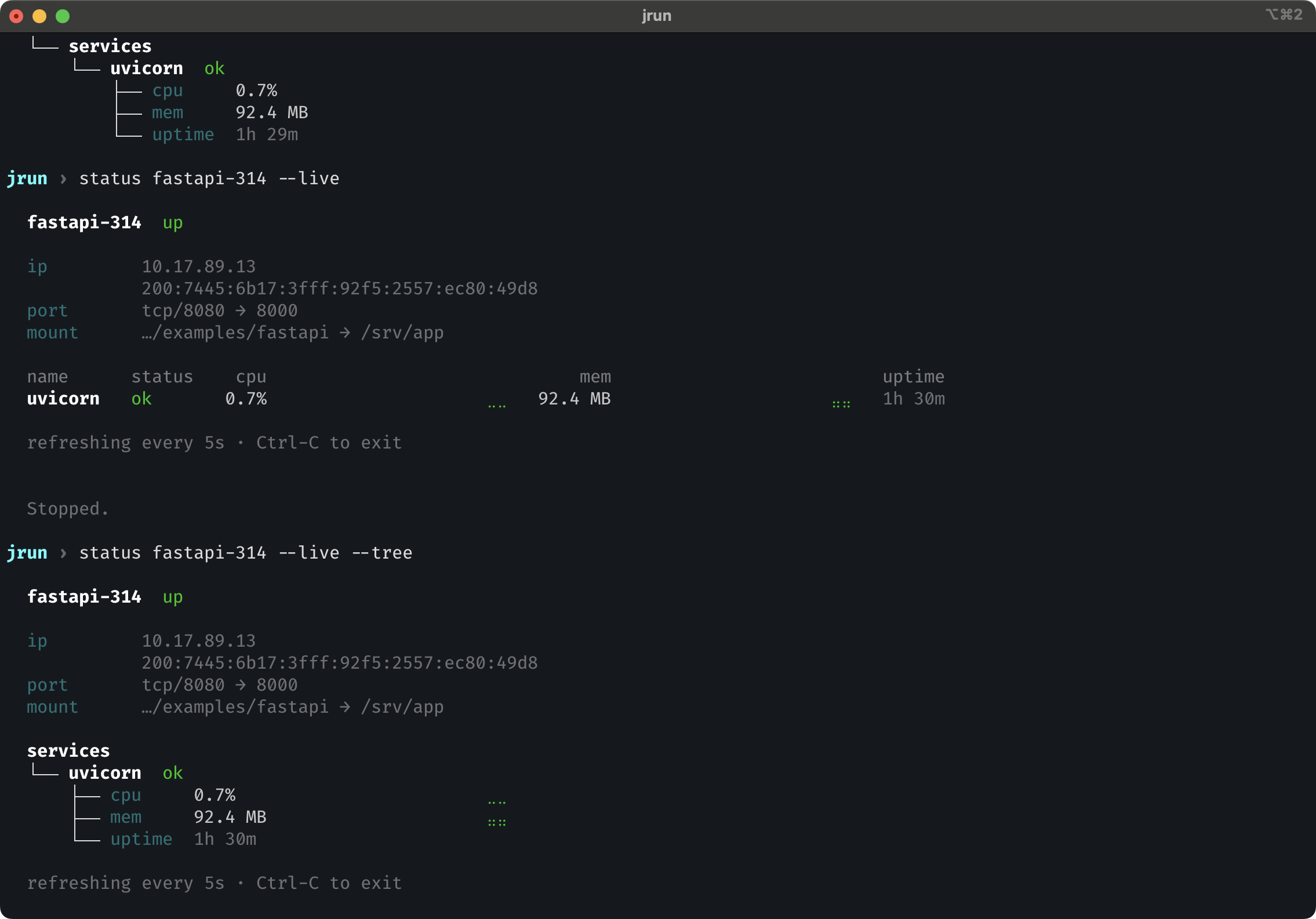Click the jrun window title
The width and height of the screenshot is (1316, 919).
tap(657, 16)
